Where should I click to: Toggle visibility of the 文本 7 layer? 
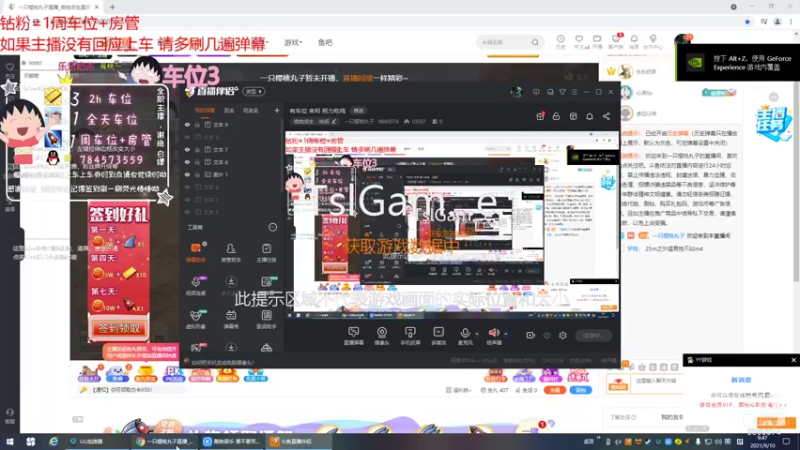(x=187, y=150)
